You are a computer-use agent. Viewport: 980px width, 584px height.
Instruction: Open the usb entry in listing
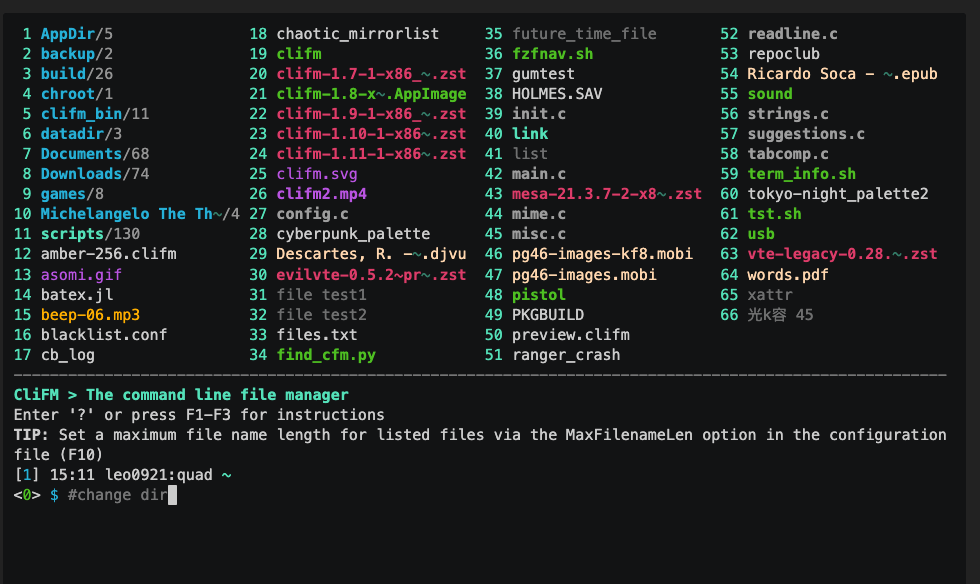tap(761, 234)
